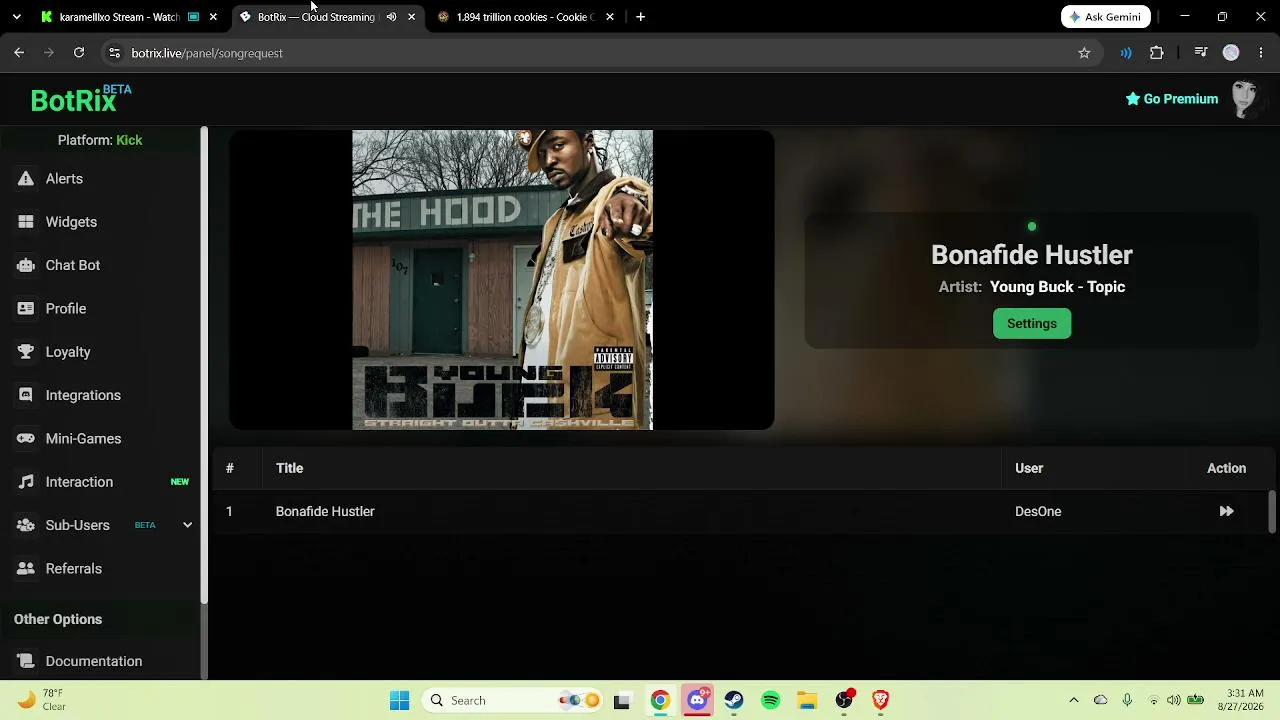
Task: Open the Interaction menu item
Action: click(x=79, y=482)
